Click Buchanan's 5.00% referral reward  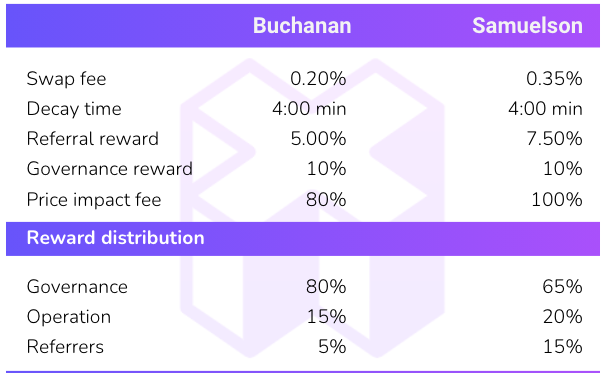click(318, 139)
